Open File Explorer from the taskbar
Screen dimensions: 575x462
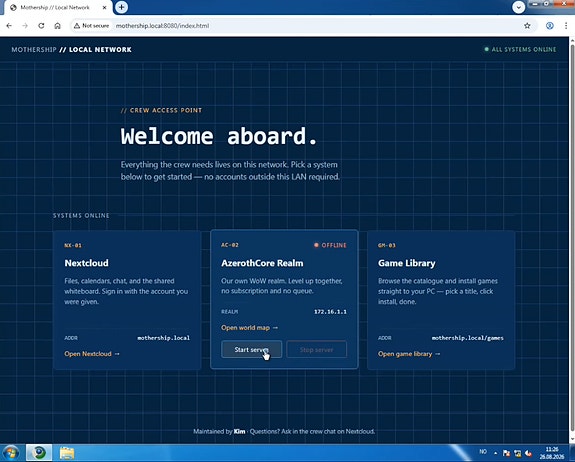tap(67, 453)
